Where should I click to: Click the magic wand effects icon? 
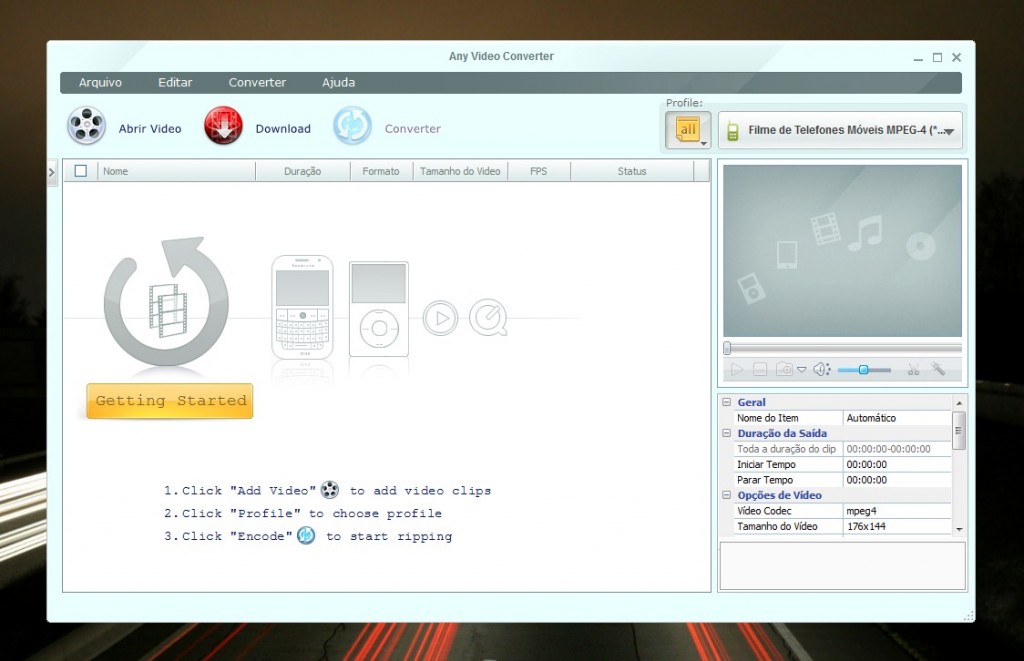[x=938, y=369]
